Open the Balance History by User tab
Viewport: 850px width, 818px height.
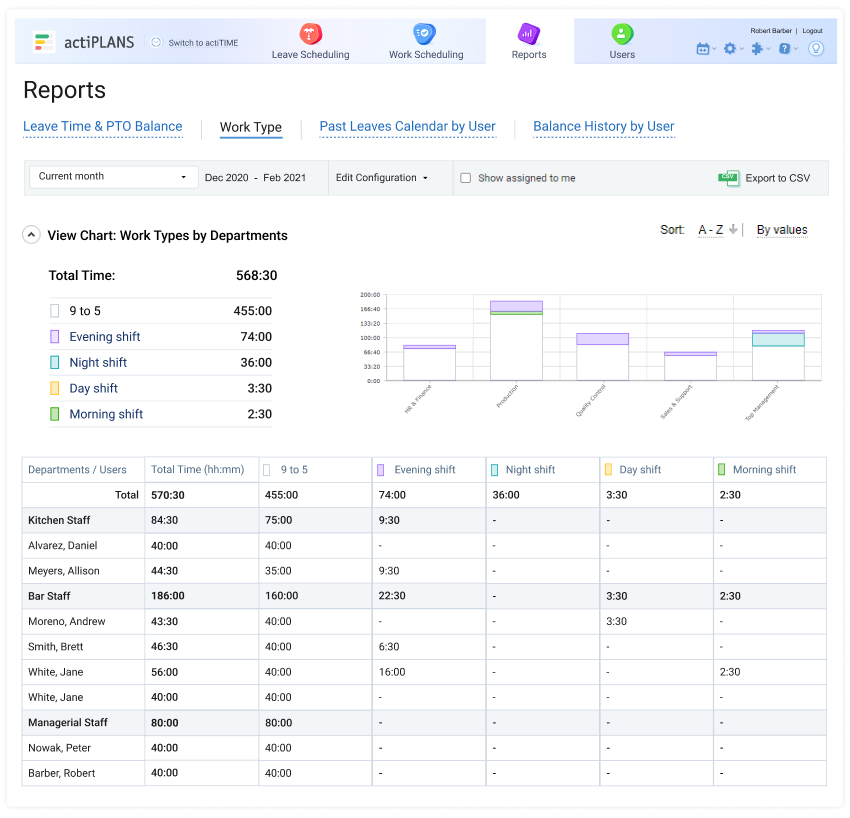(x=603, y=127)
